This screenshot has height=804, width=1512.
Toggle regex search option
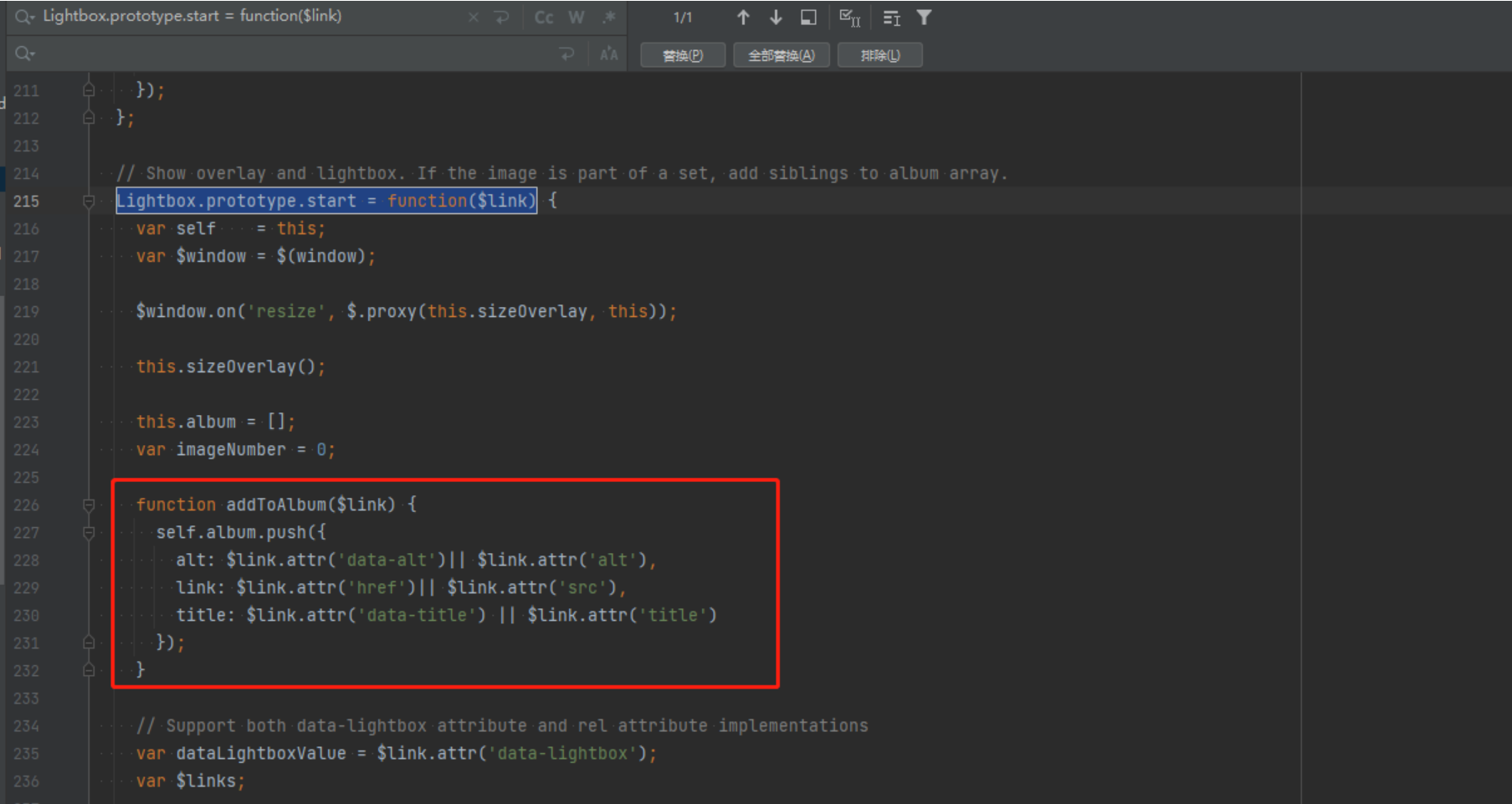tap(609, 18)
